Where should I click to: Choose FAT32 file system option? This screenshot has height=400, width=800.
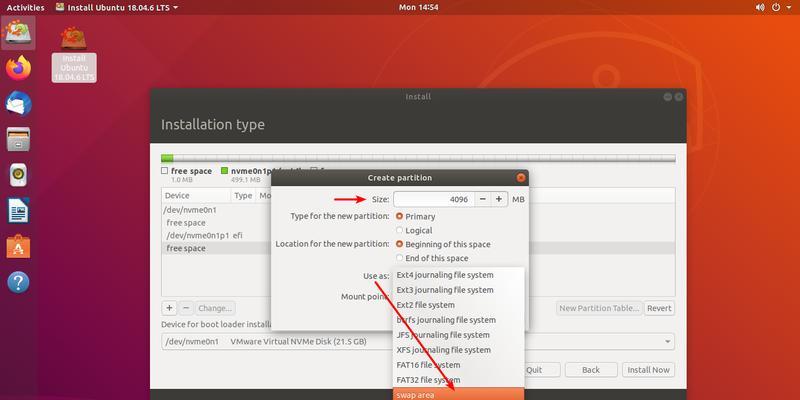(x=458, y=380)
